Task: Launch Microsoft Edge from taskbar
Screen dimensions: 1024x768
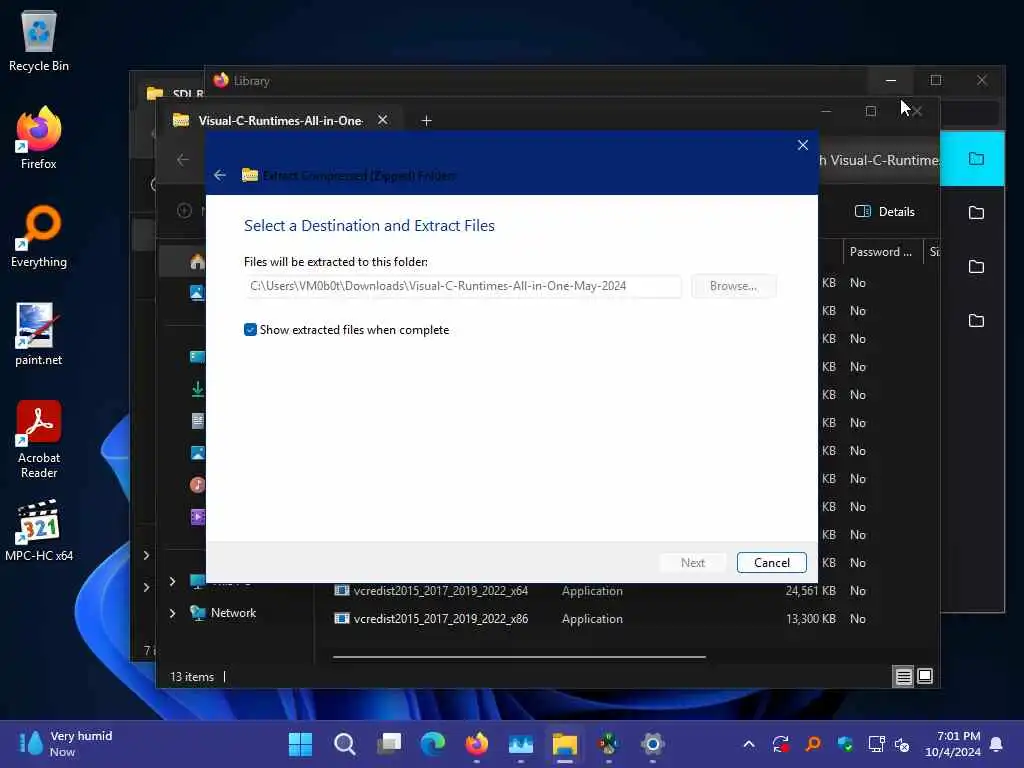Action: [x=433, y=744]
